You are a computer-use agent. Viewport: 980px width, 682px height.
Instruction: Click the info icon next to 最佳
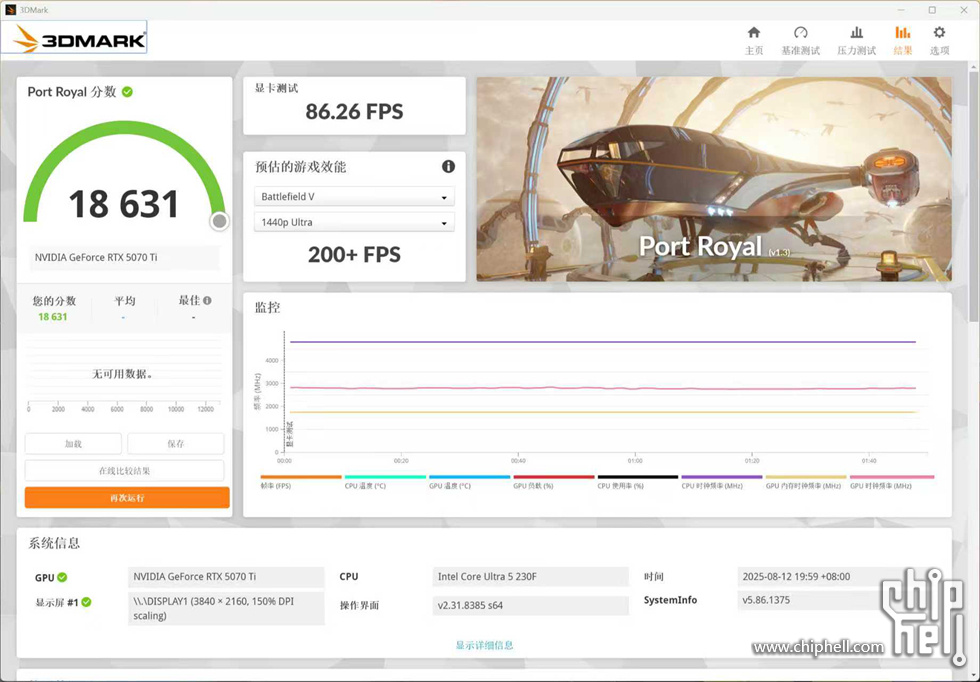coord(208,301)
